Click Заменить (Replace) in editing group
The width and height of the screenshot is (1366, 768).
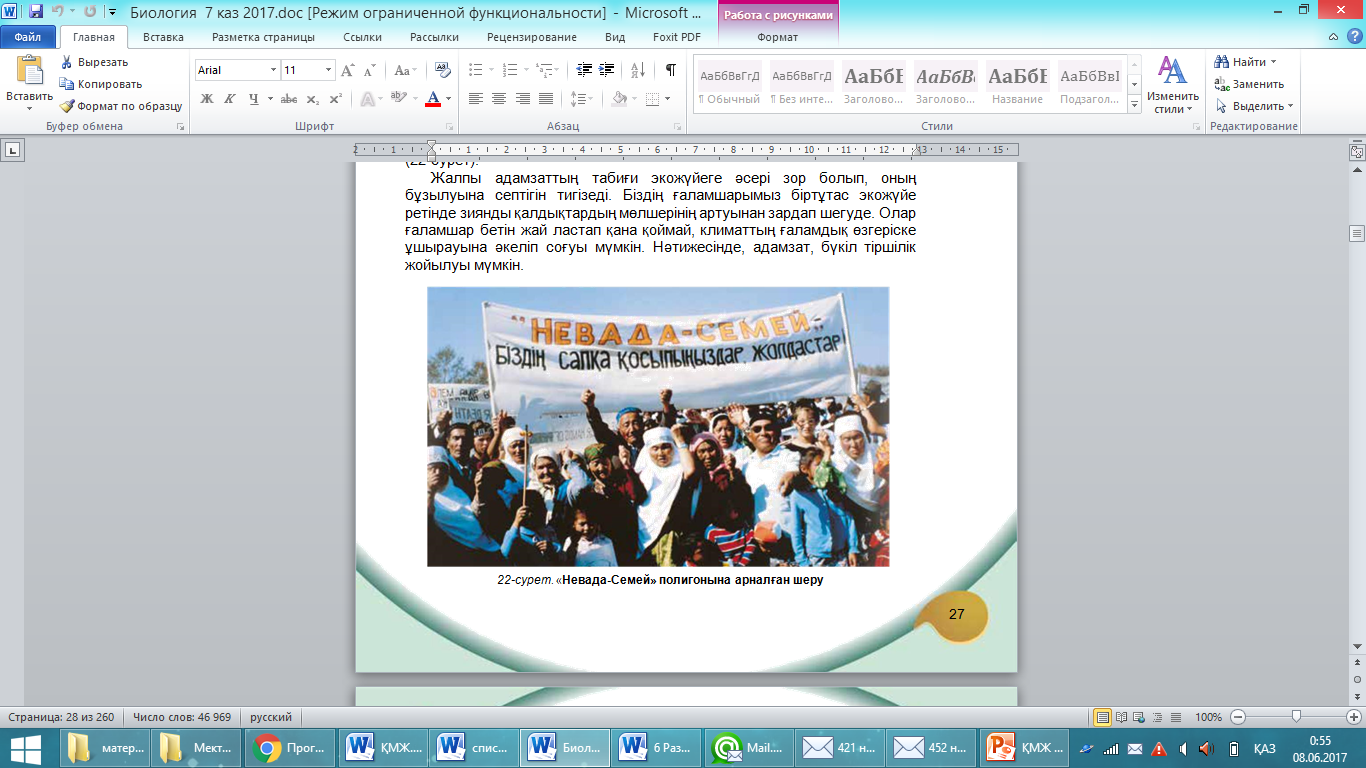coord(1249,84)
